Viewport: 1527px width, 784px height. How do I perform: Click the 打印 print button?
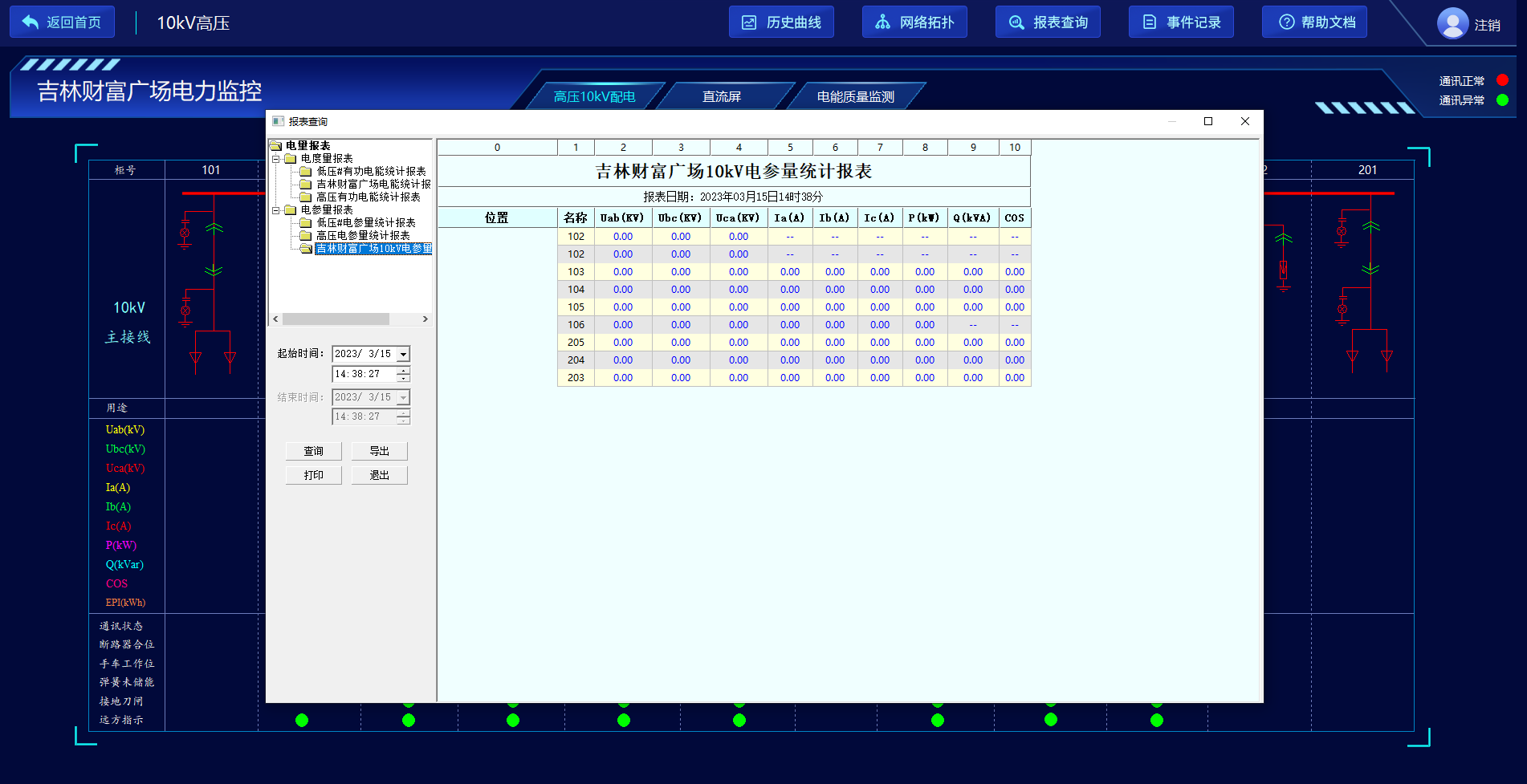tap(313, 475)
